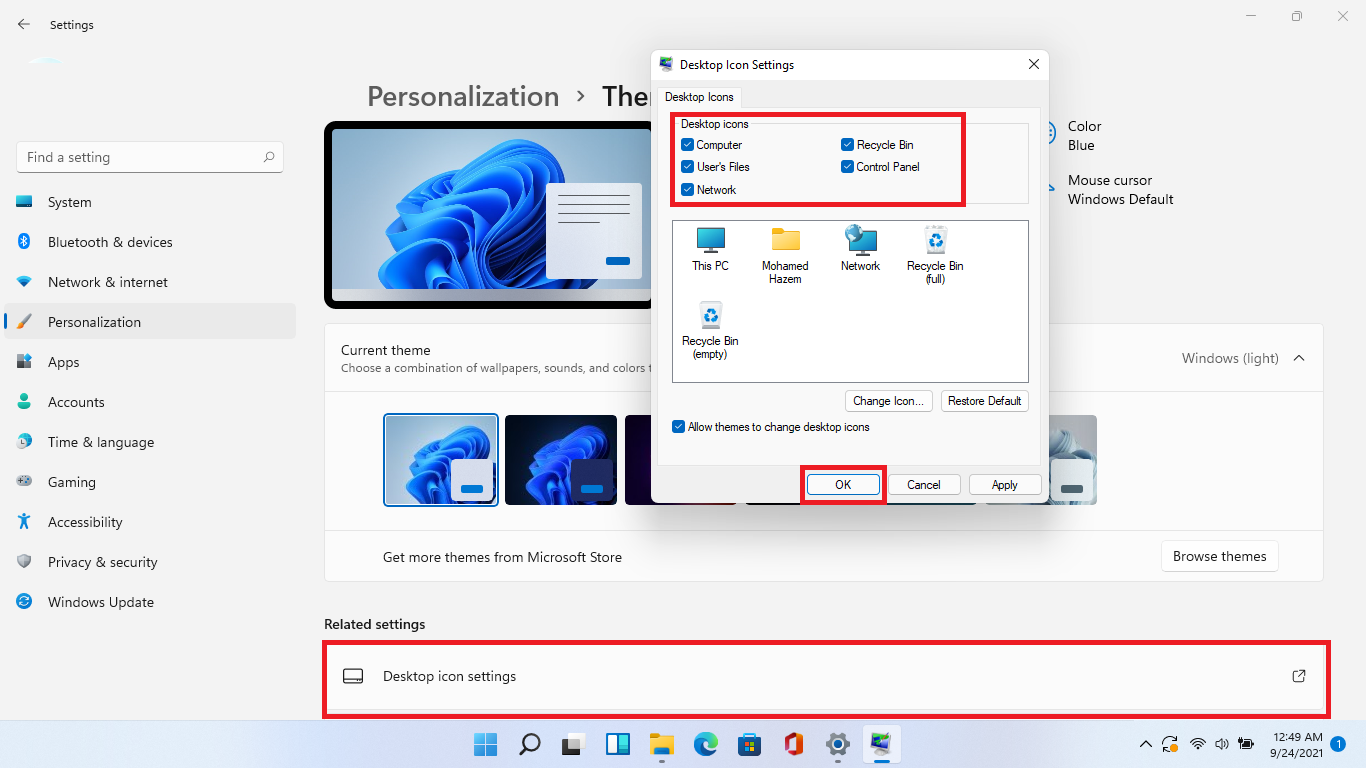Show hidden tray icons chevron
Viewport: 1366px width, 768px height.
point(1146,744)
